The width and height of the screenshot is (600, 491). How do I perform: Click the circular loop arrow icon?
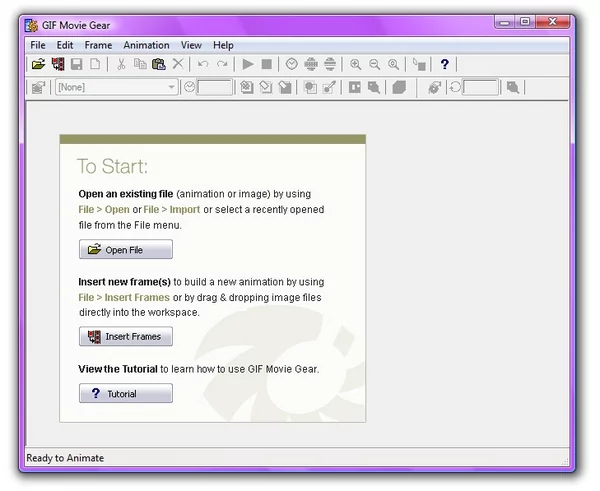(x=455, y=87)
